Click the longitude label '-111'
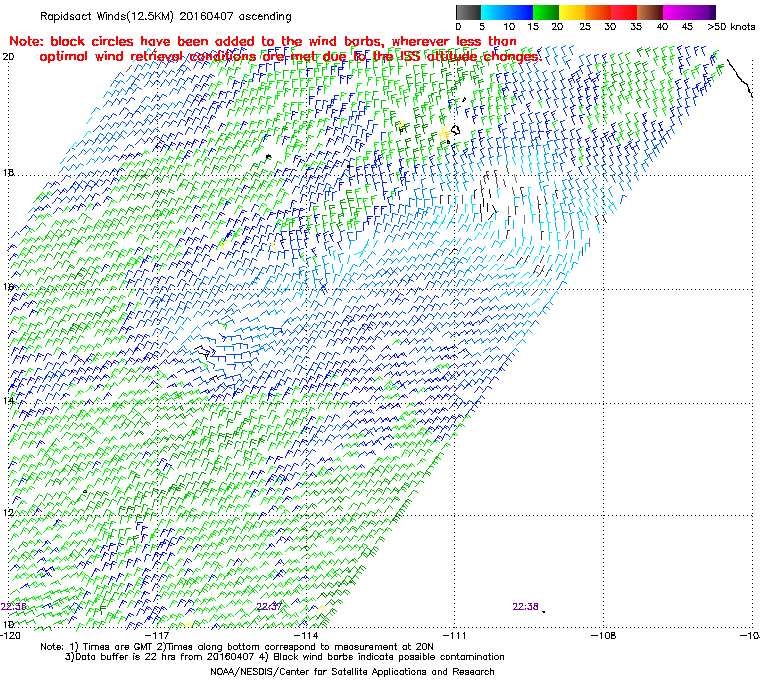 (x=454, y=635)
